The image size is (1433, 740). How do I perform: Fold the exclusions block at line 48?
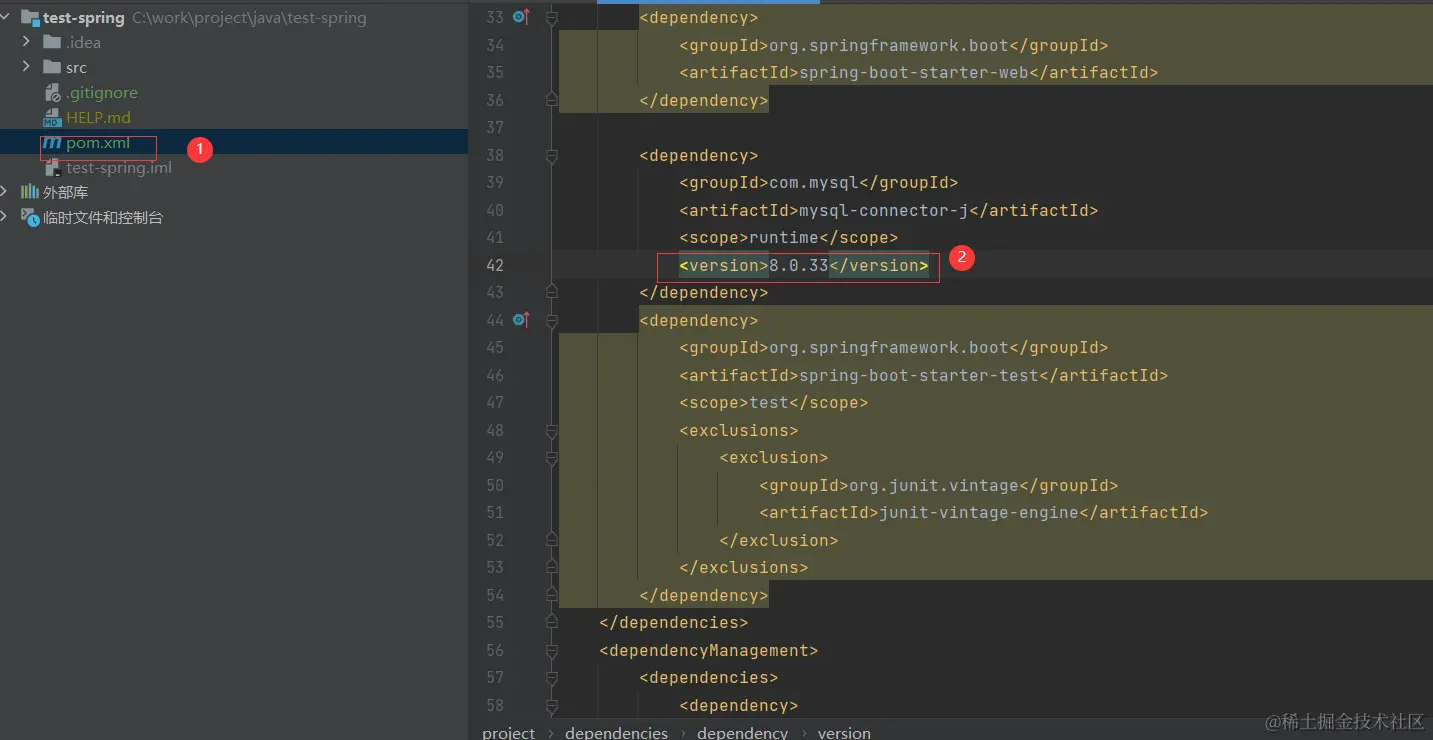pos(551,430)
